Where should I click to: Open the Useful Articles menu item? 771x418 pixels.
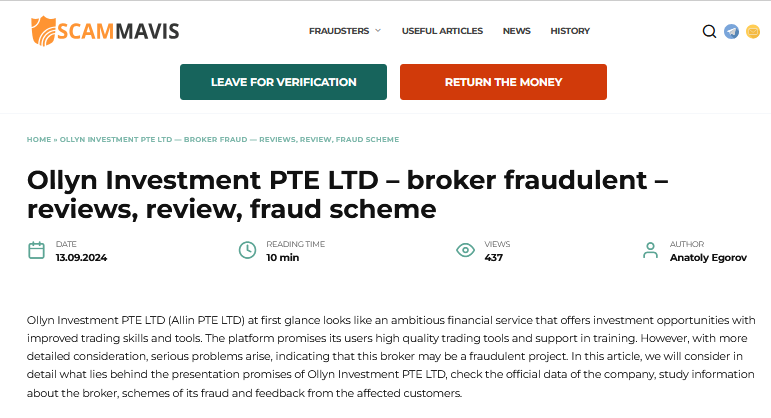coord(442,31)
